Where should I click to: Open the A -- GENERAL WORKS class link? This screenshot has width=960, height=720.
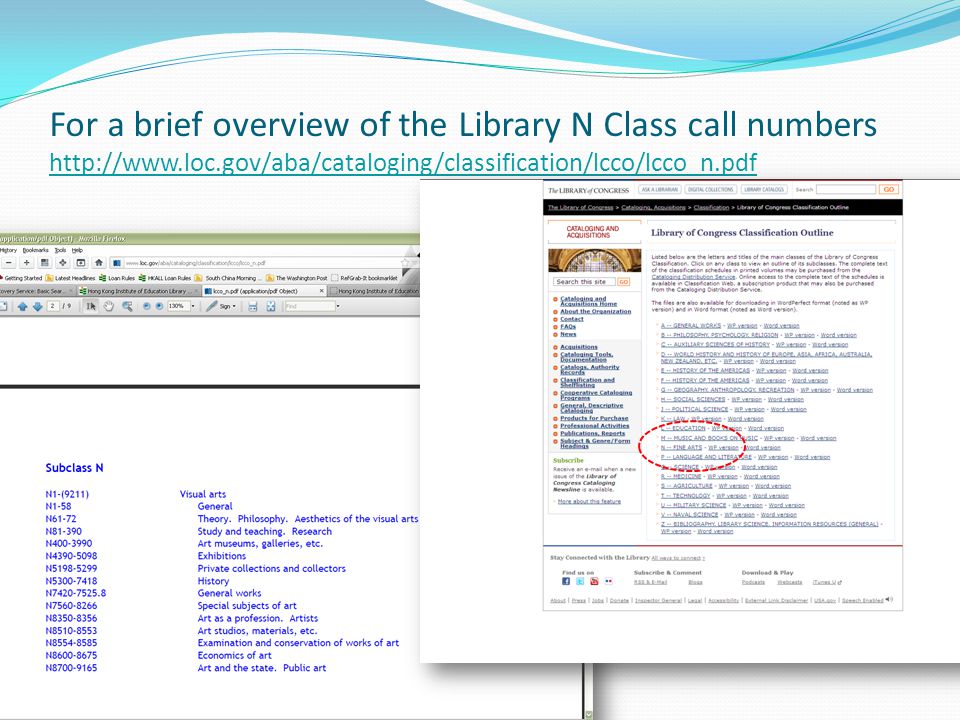691,326
